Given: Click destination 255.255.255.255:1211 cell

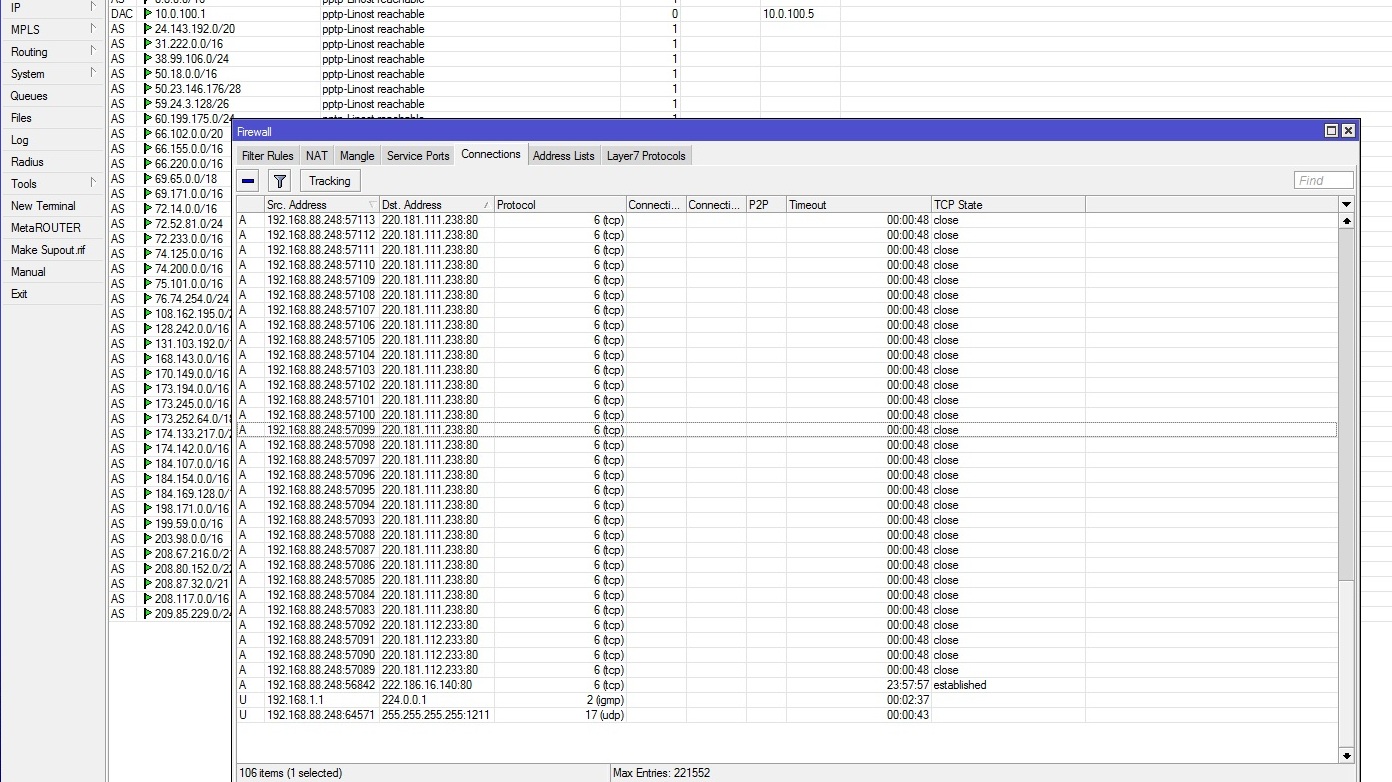Looking at the screenshot, I should 436,715.
